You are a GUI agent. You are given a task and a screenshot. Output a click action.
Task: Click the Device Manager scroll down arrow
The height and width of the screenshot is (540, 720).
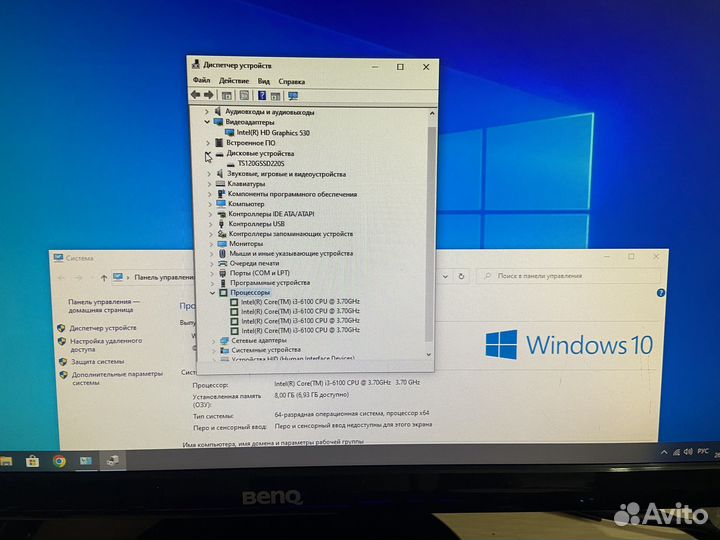429,354
